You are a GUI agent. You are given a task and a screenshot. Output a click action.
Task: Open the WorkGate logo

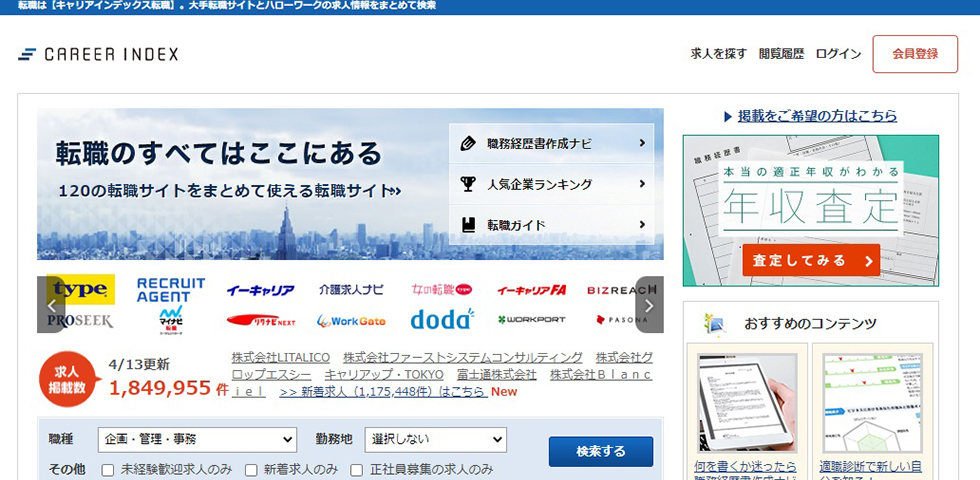click(x=351, y=321)
